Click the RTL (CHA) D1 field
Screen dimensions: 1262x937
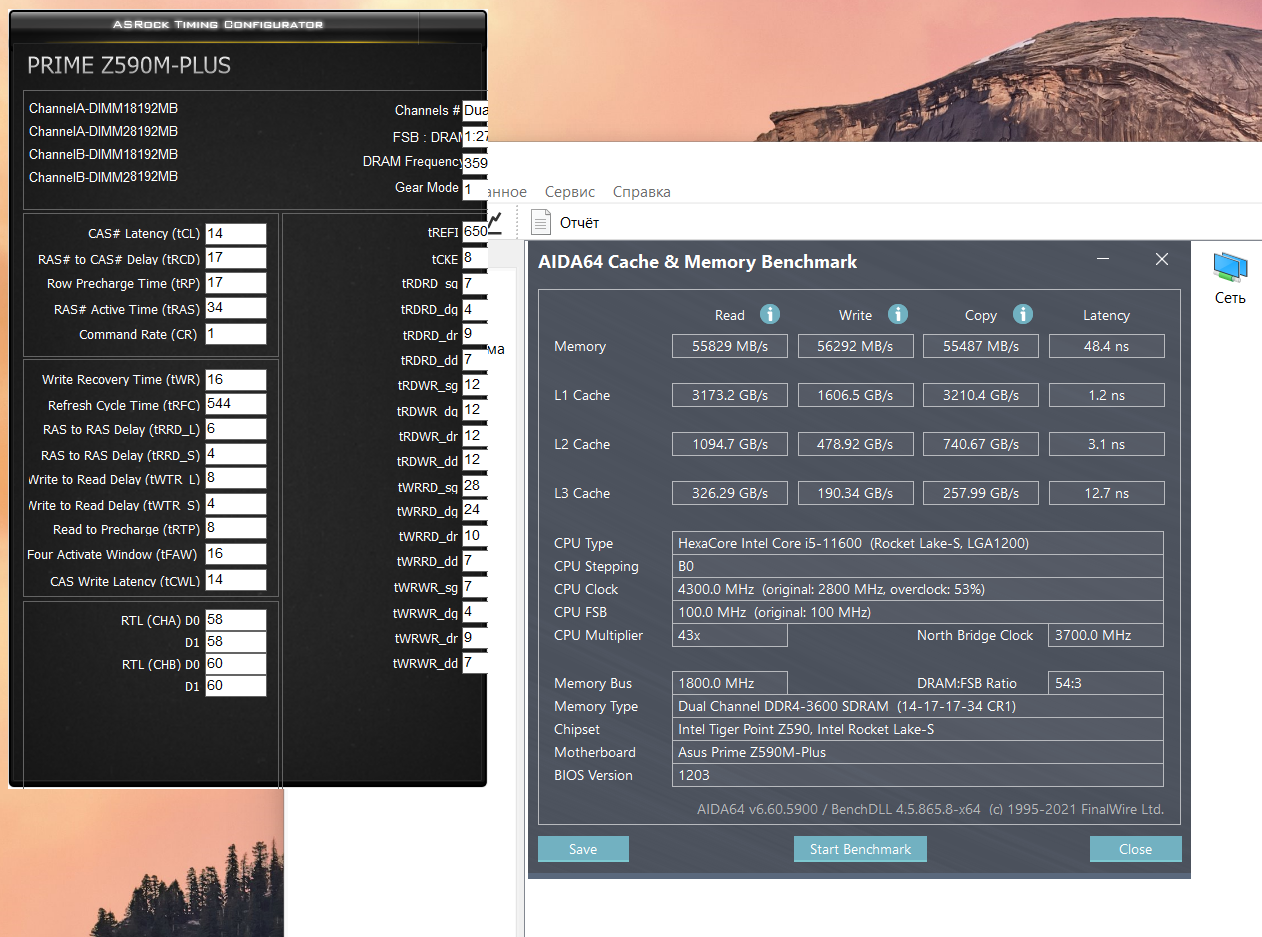click(x=236, y=642)
